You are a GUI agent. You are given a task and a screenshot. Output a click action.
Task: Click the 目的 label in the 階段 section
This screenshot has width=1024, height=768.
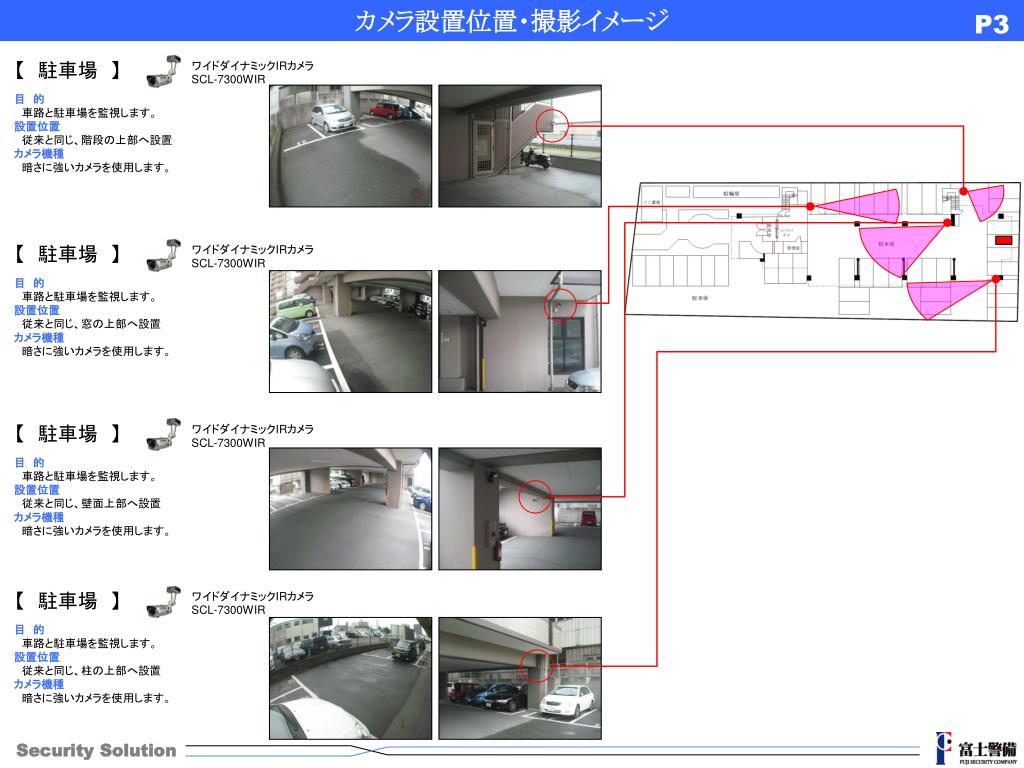(x=29, y=99)
